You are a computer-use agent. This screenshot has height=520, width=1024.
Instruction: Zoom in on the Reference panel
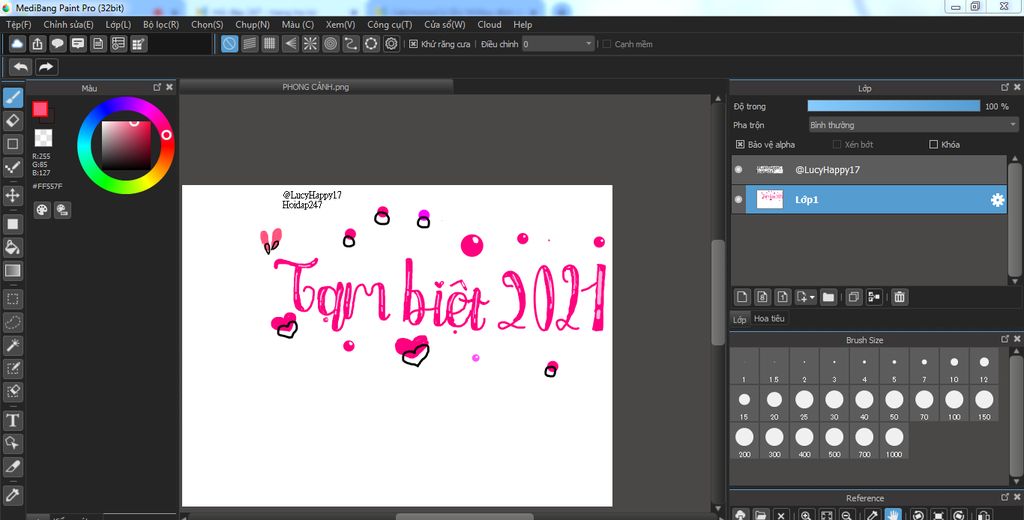(x=807, y=515)
